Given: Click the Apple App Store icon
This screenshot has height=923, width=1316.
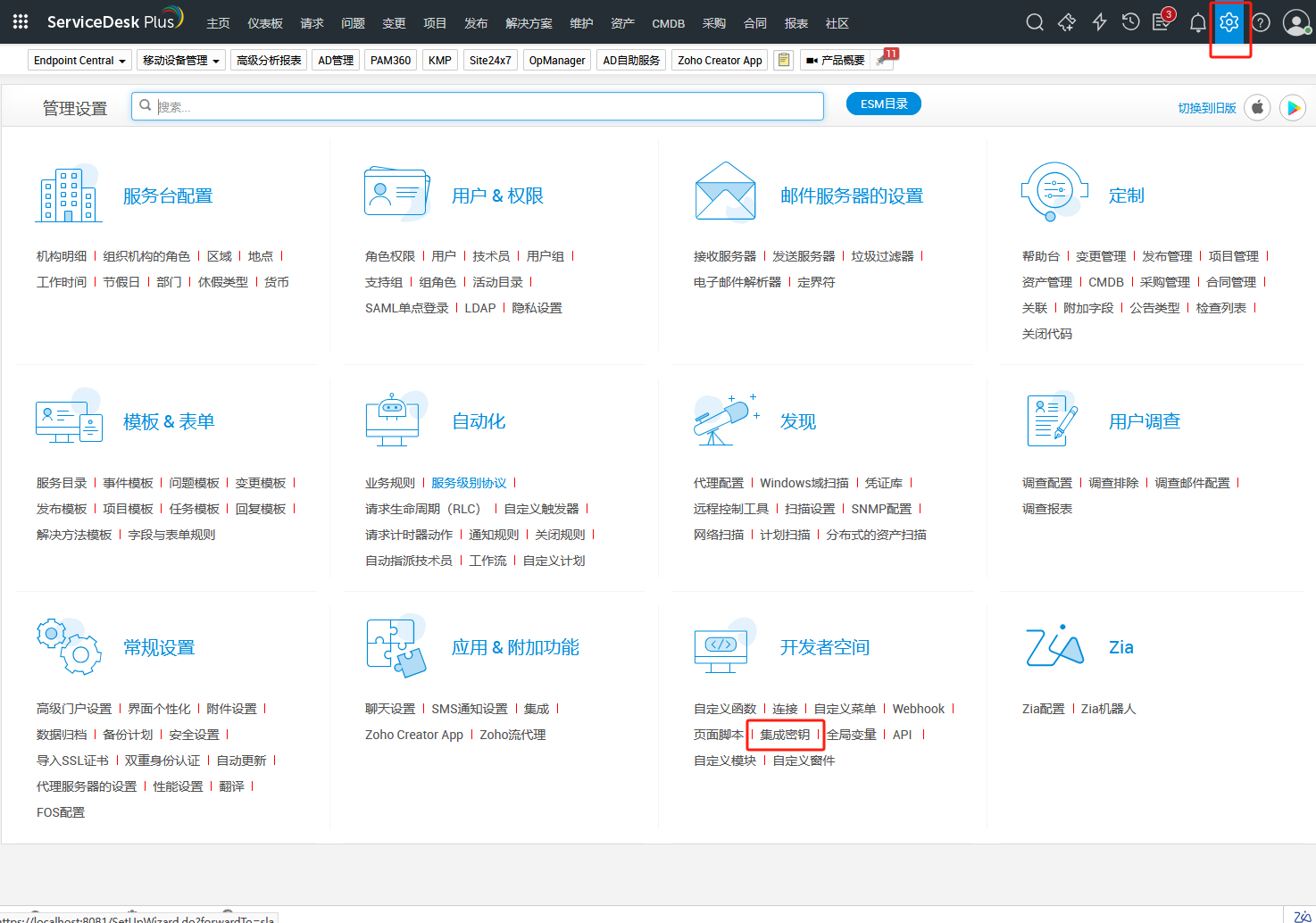Looking at the screenshot, I should tap(1257, 107).
